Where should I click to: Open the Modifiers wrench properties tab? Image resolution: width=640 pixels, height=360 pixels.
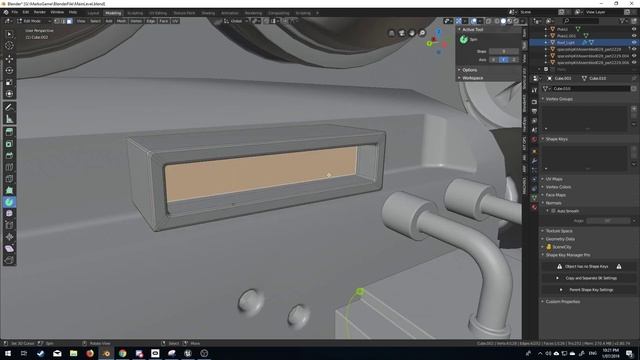point(534,161)
